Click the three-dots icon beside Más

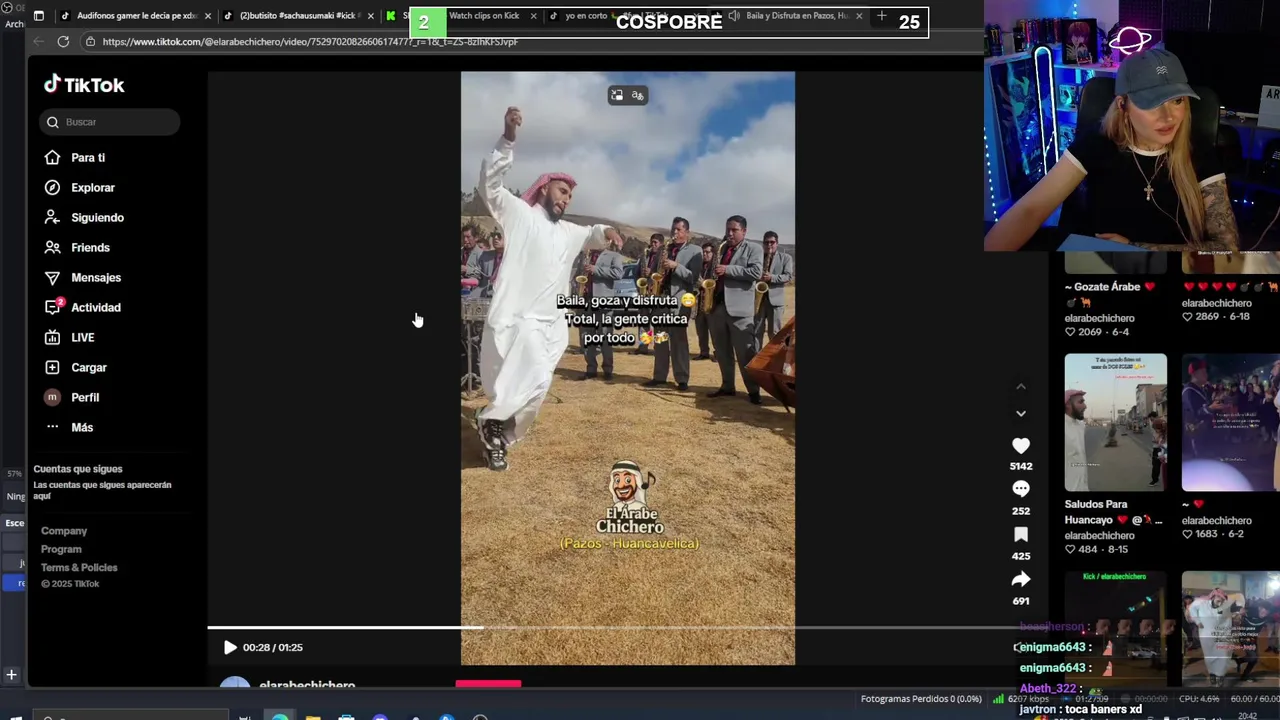(52, 428)
